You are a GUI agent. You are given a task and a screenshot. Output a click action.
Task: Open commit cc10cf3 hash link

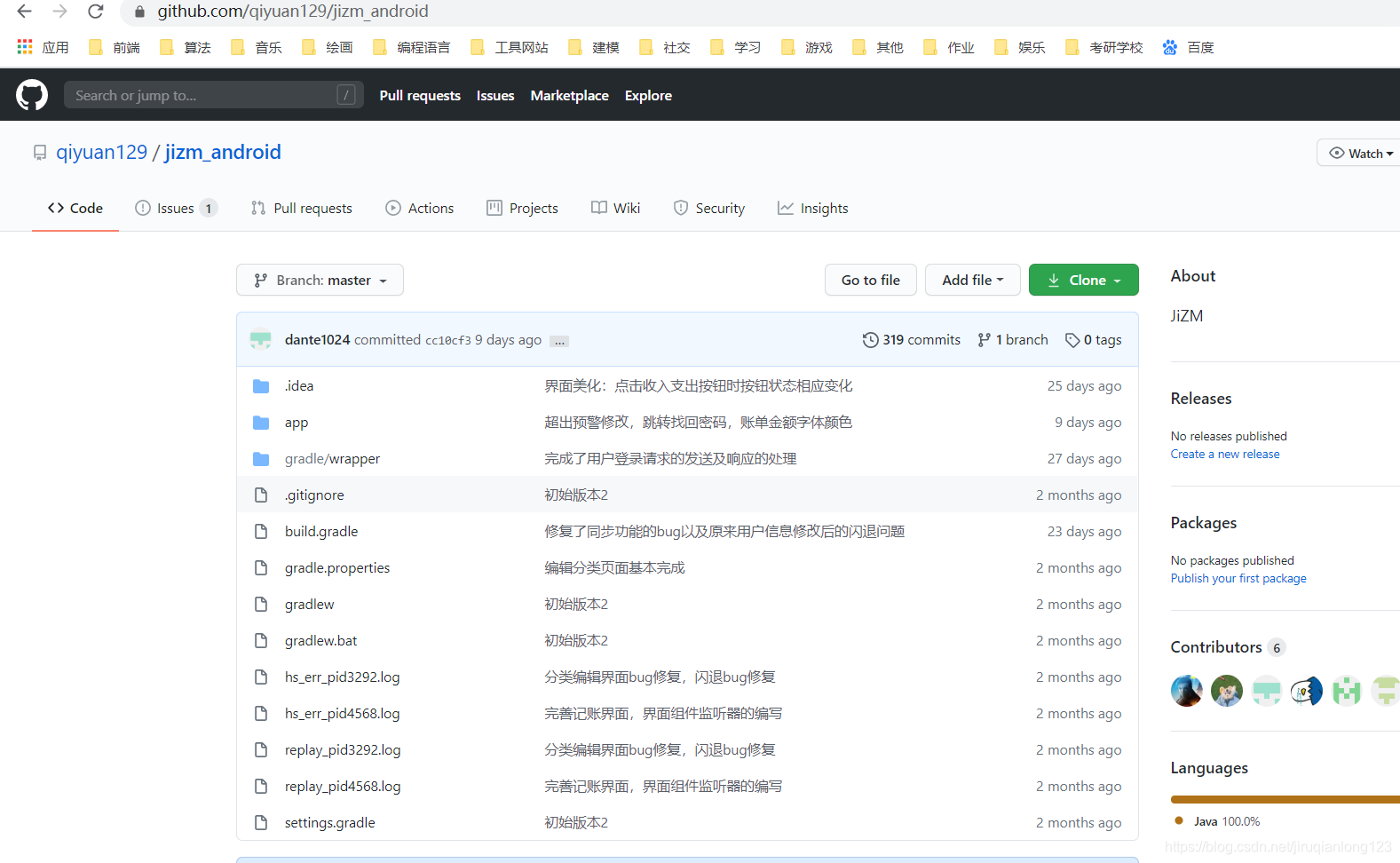tap(448, 340)
